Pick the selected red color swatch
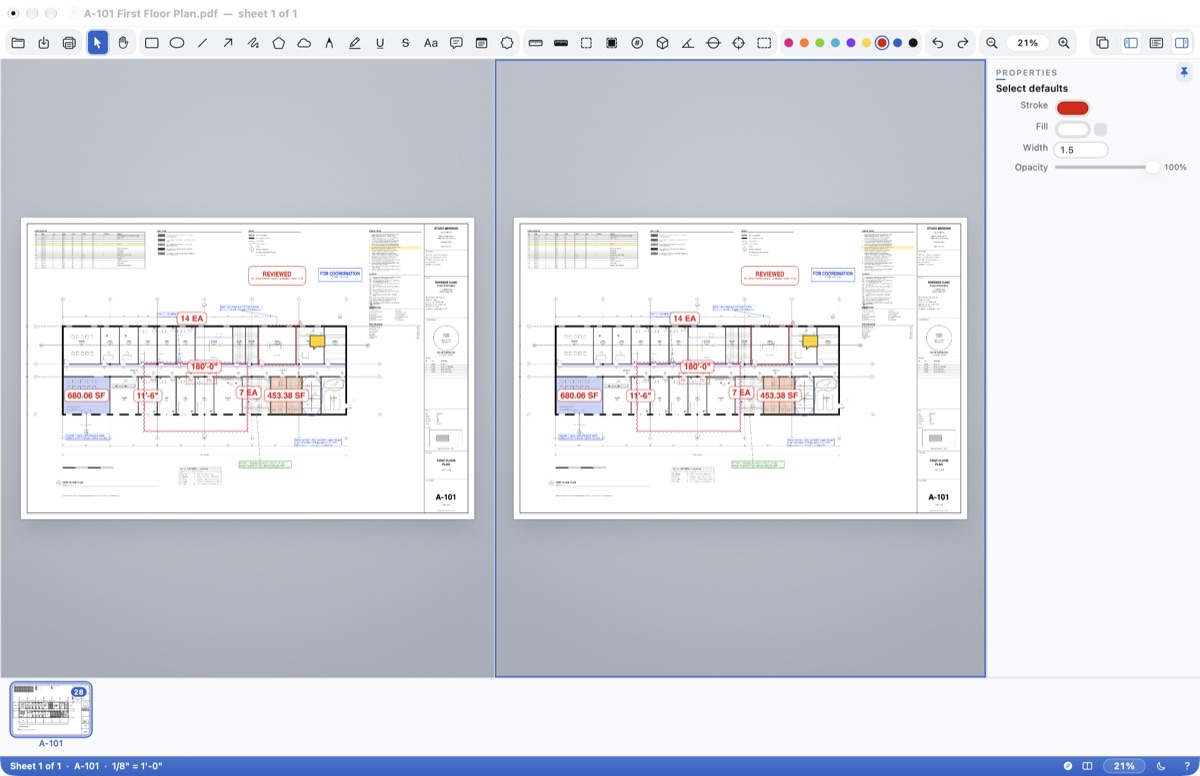1200x776 pixels. tap(882, 43)
